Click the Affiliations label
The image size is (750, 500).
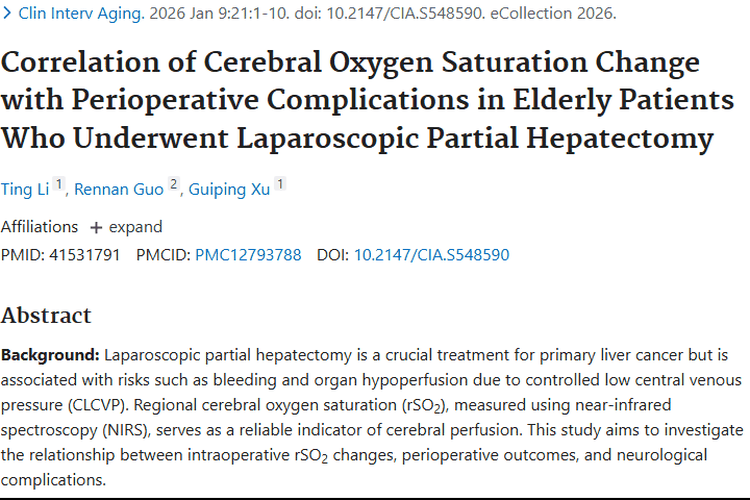[39, 227]
